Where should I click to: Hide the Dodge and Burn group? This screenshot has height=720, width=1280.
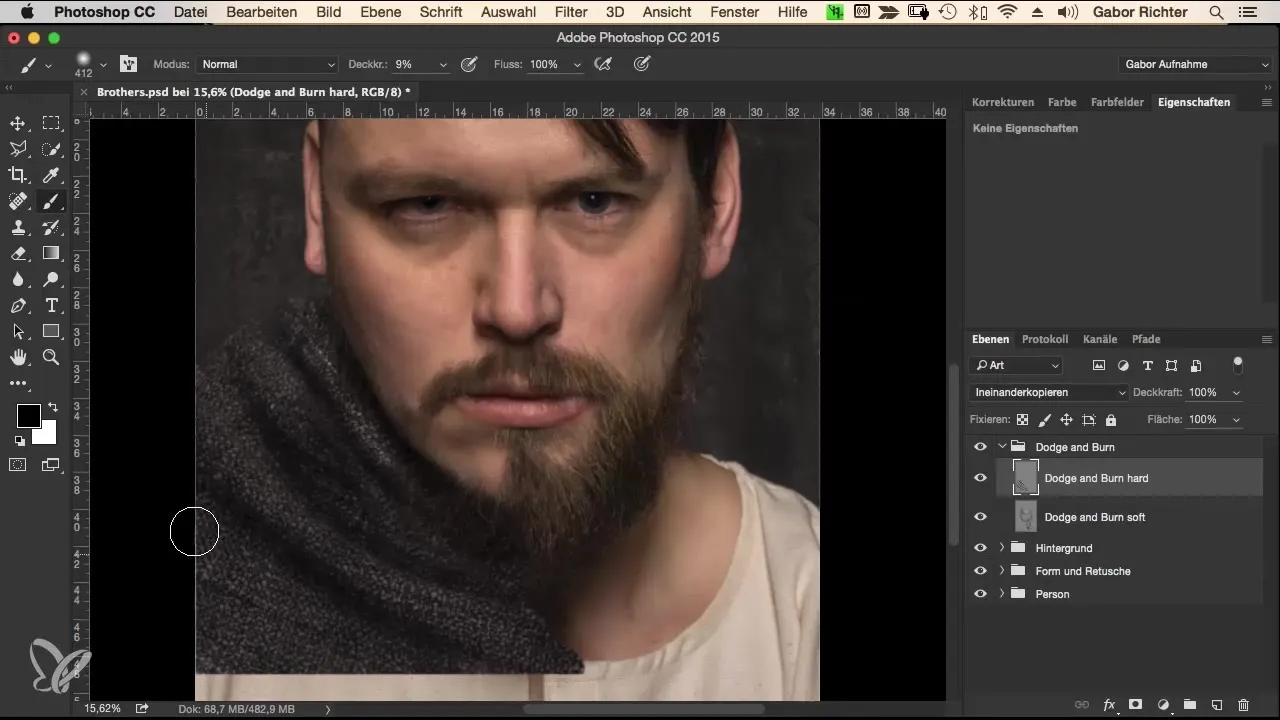click(x=980, y=447)
